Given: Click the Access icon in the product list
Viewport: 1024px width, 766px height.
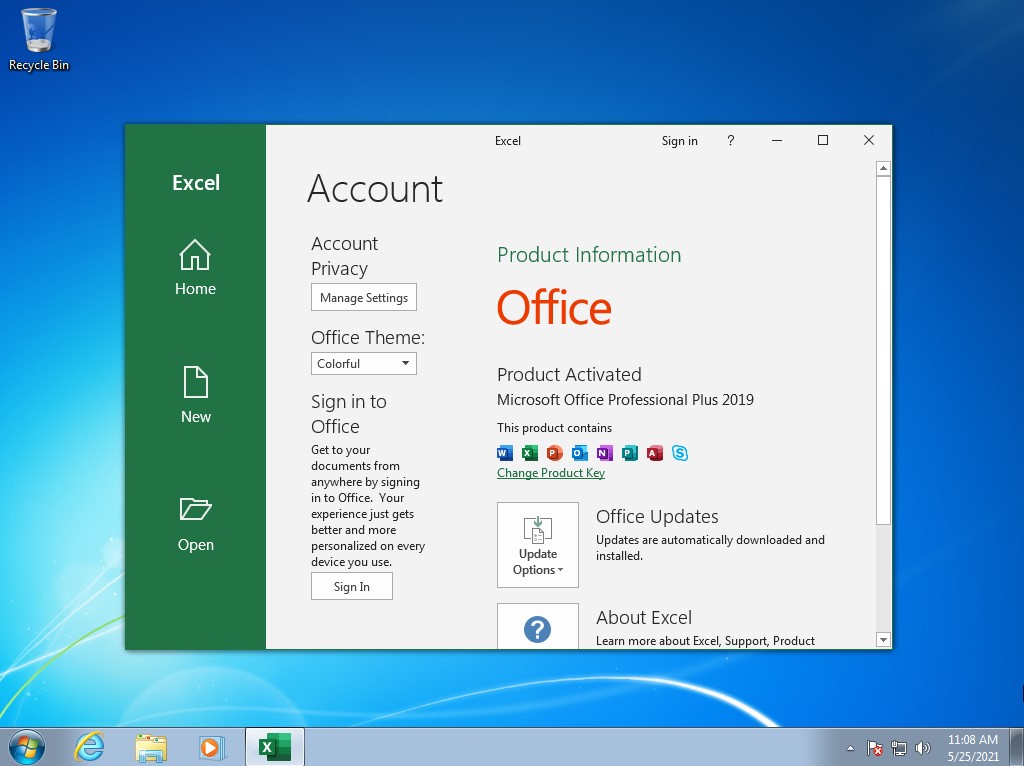Looking at the screenshot, I should tap(654, 453).
